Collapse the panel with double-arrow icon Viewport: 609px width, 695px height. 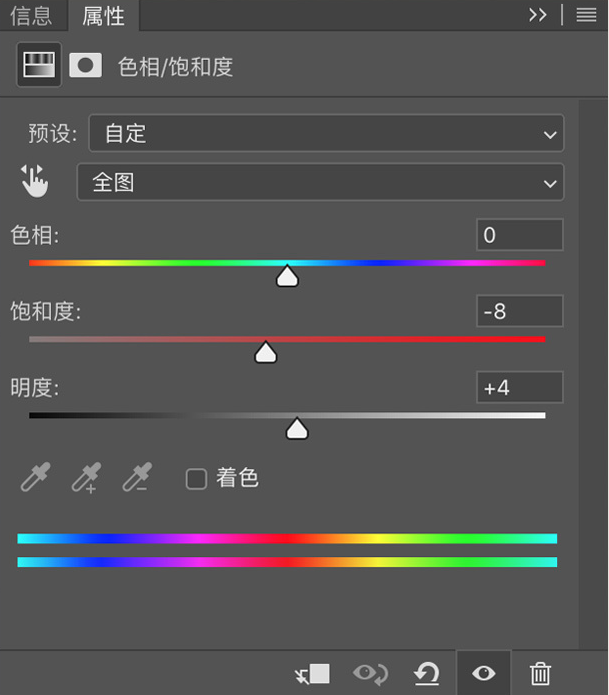[538, 15]
